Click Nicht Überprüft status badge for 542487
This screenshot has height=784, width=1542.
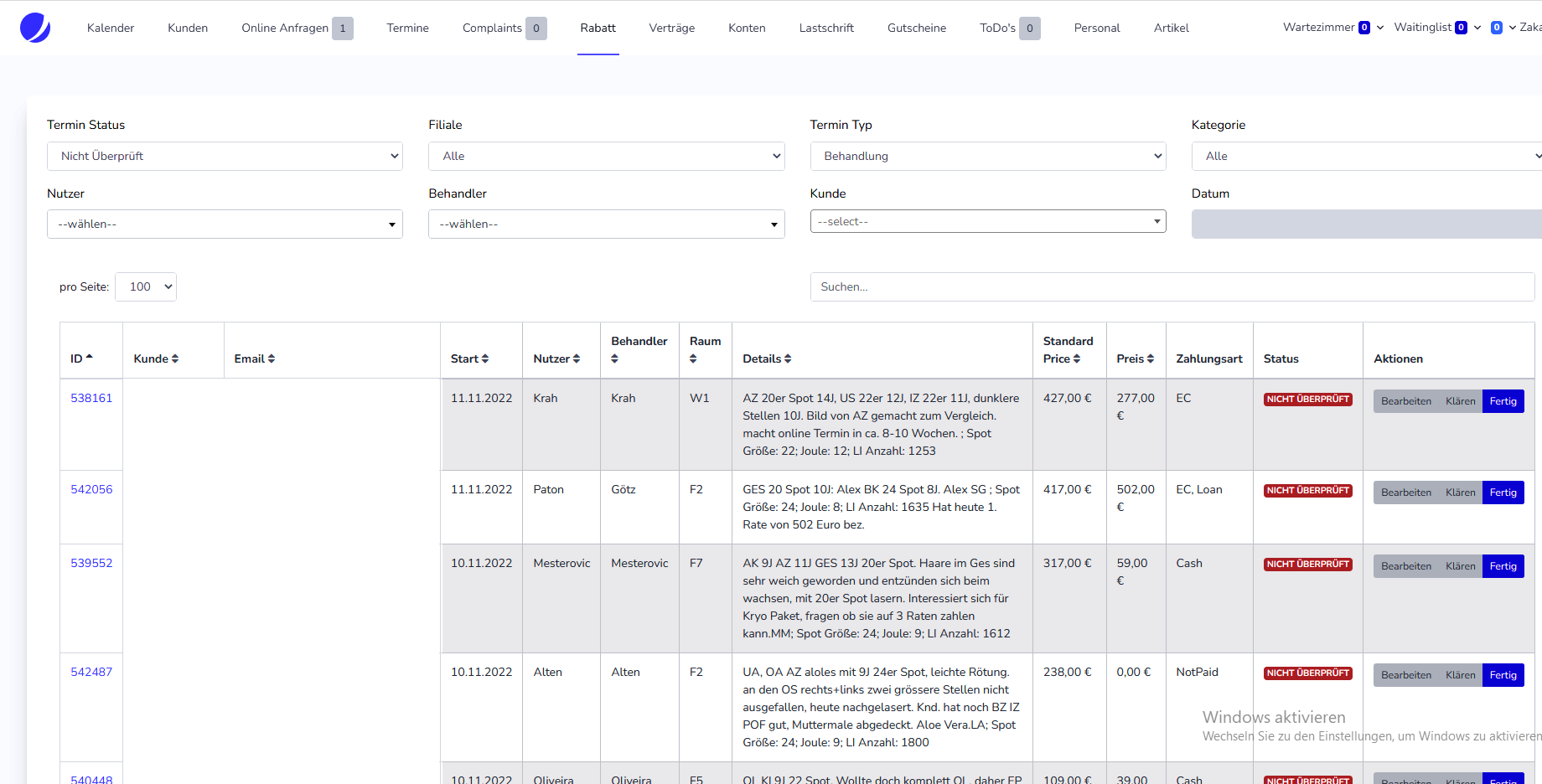[x=1308, y=673]
